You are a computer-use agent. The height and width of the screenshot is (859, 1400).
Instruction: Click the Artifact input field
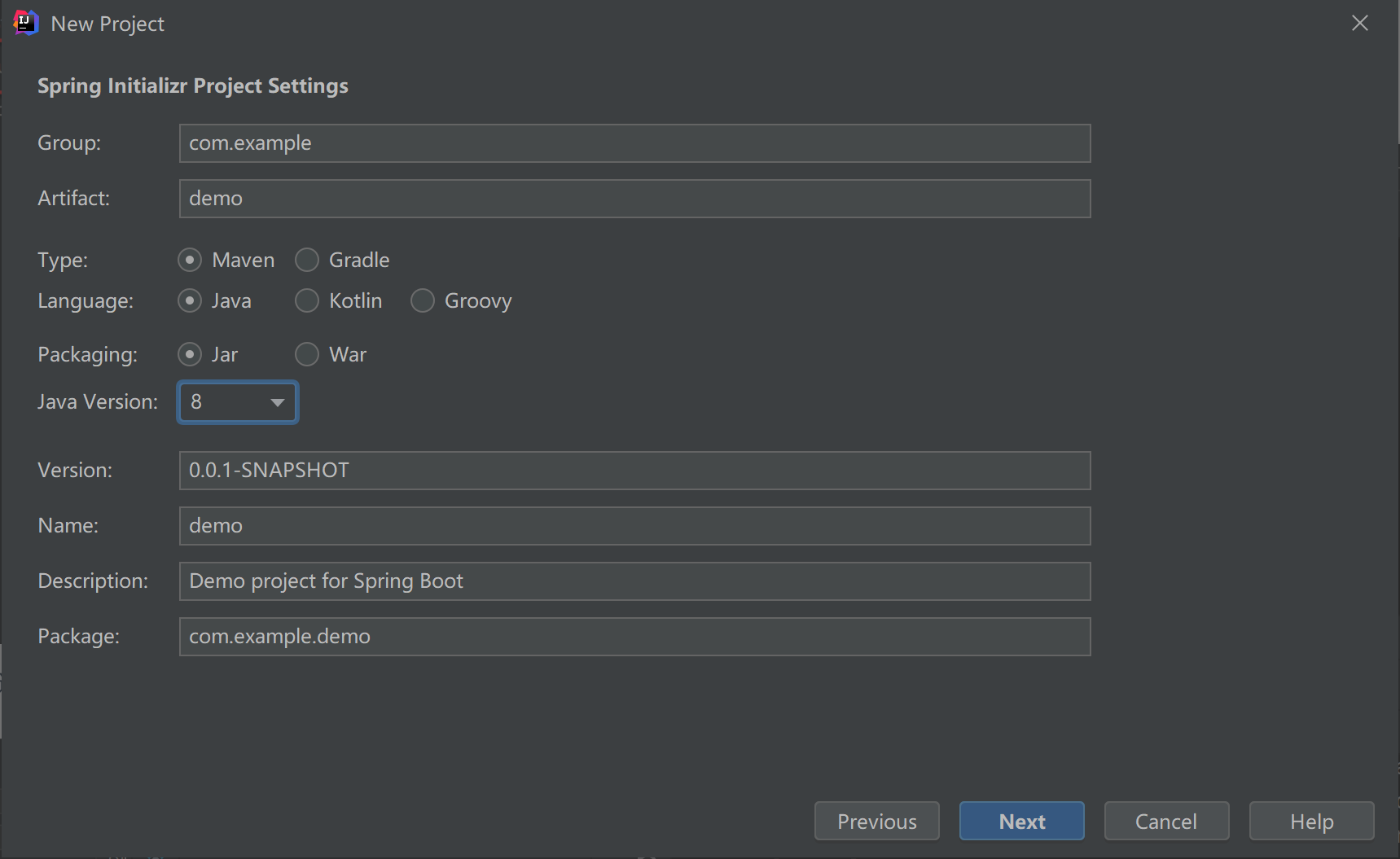click(634, 199)
